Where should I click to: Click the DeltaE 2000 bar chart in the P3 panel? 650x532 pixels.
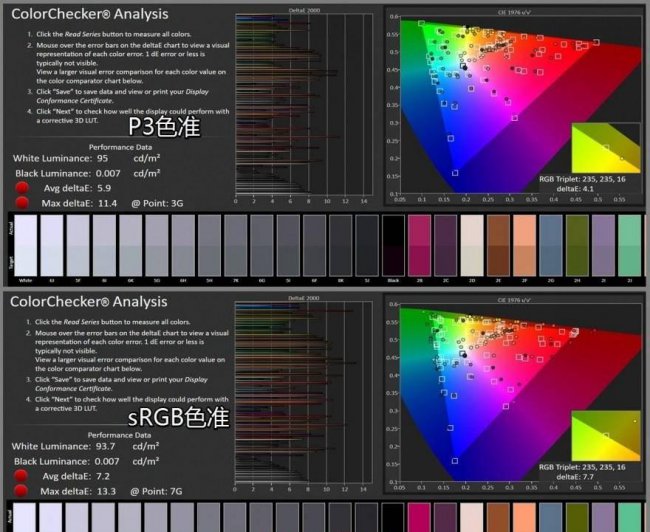pyautogui.click(x=304, y=104)
